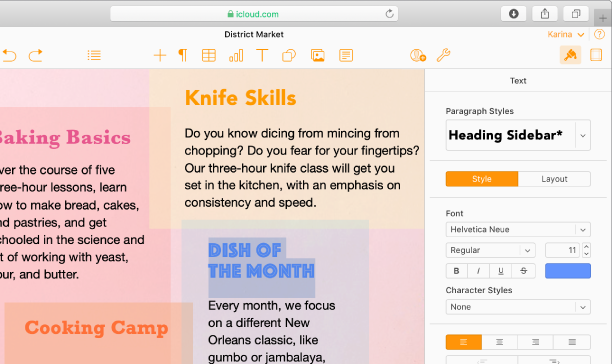Click the blue text color swatch
612x364 pixels.
tap(568, 271)
